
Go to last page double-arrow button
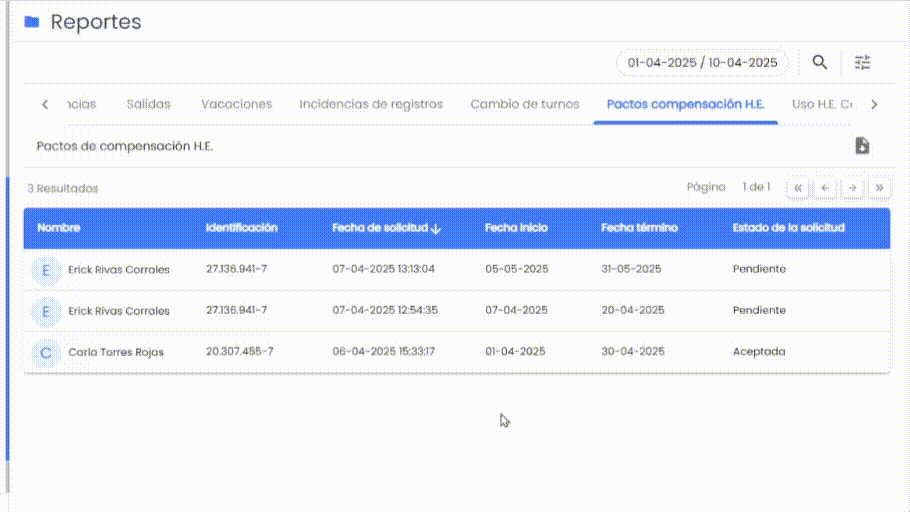click(879, 188)
